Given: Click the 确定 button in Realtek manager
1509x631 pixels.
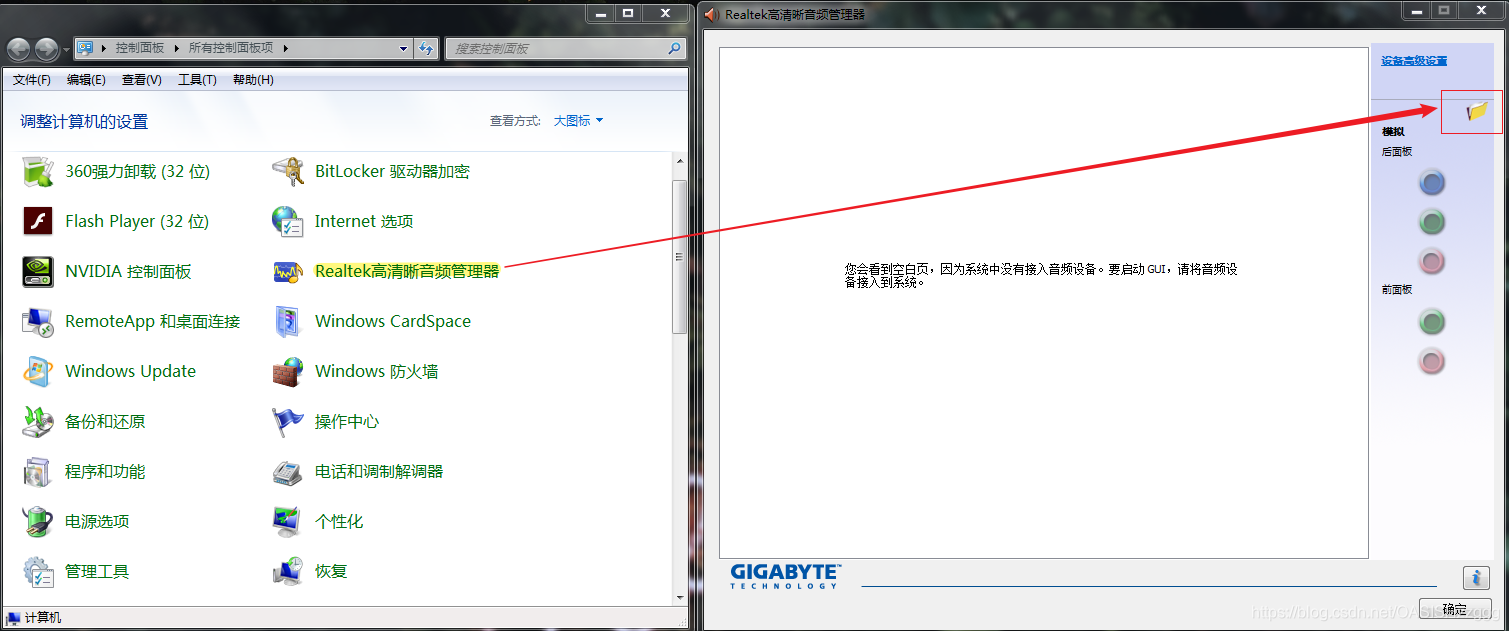Looking at the screenshot, I should (1455, 609).
